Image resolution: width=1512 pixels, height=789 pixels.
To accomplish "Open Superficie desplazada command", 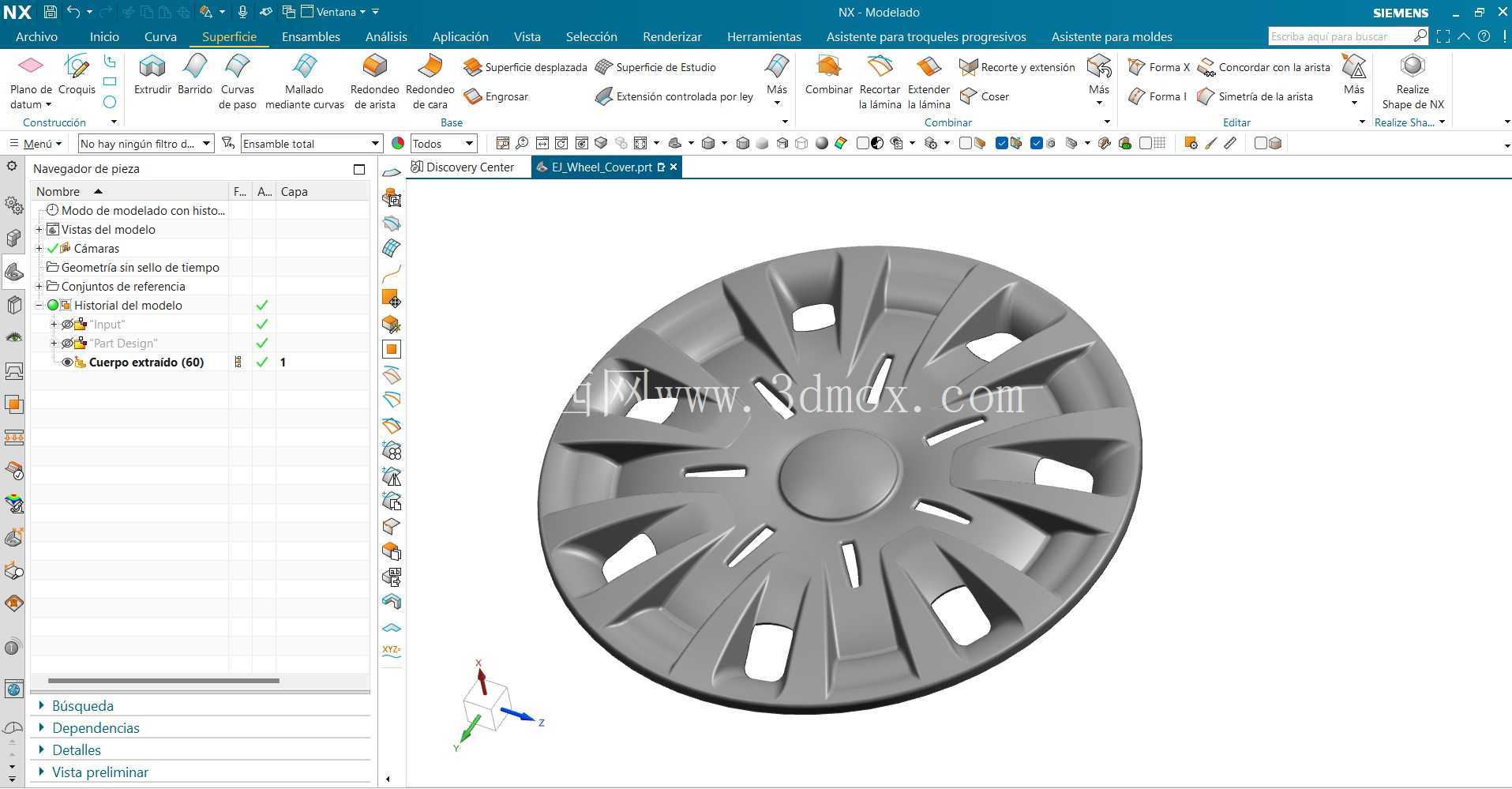I will click(526, 67).
